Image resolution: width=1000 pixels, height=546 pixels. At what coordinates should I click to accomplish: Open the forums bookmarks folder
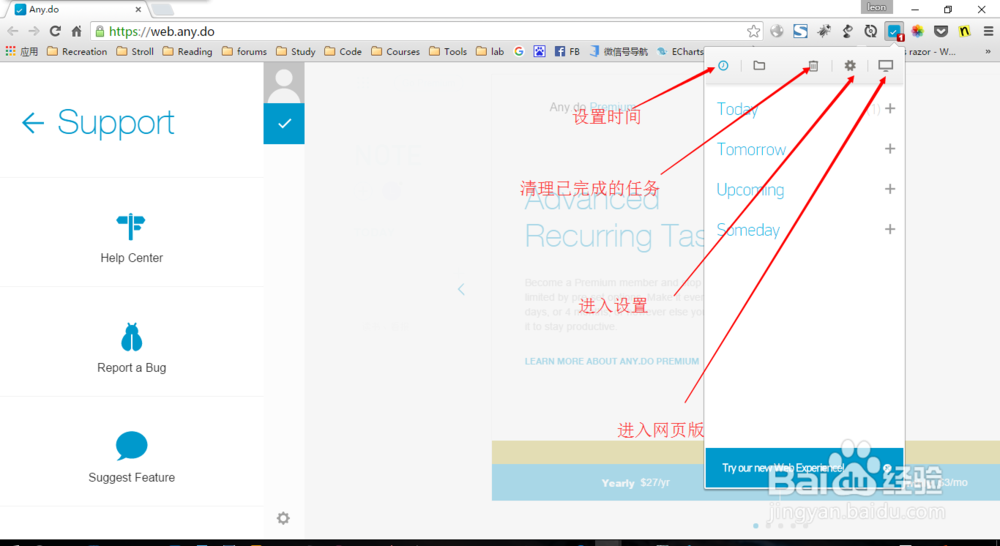click(244, 52)
